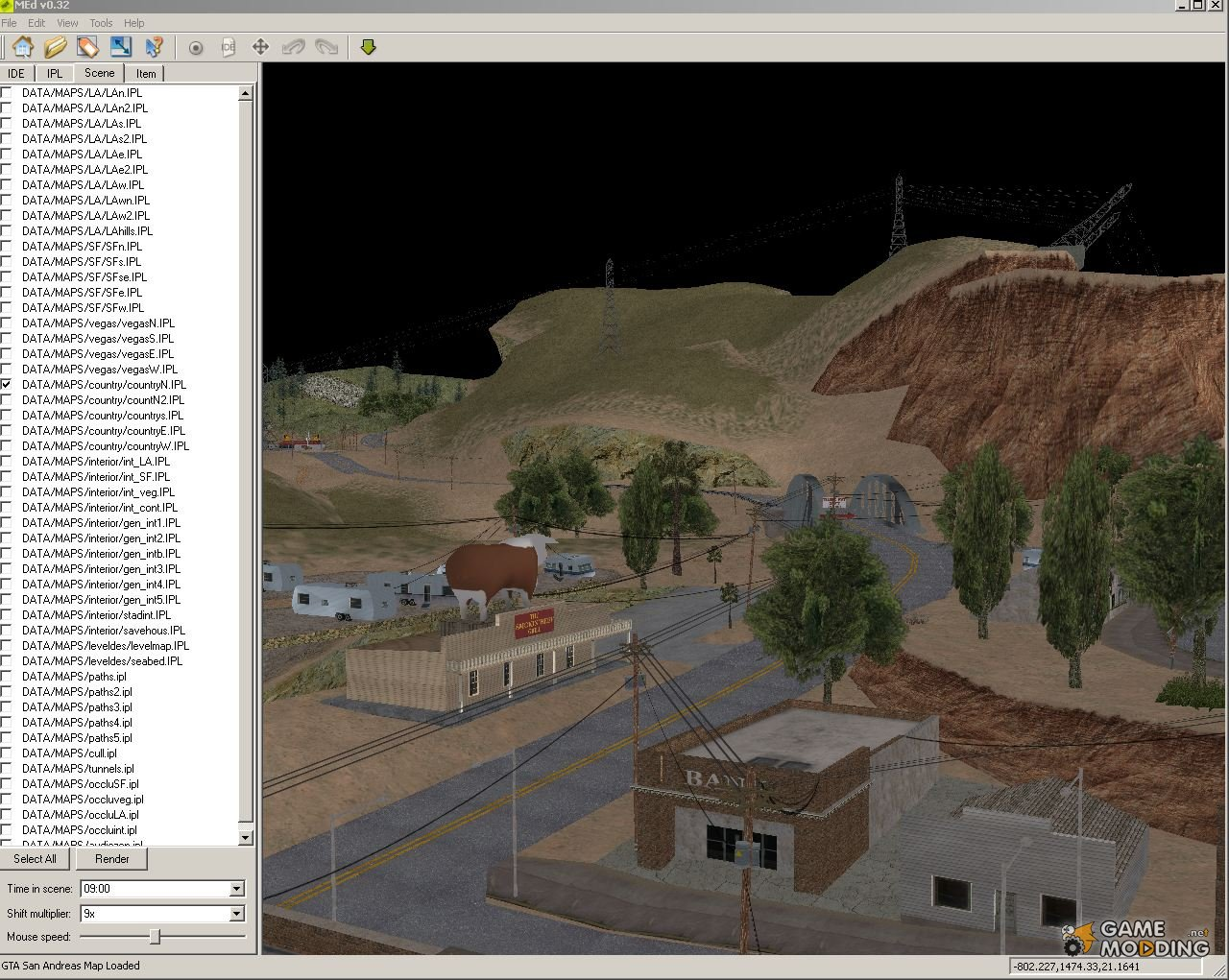1229x980 pixels.
Task: Click the open folder toolbar icon
Action: click(56, 46)
